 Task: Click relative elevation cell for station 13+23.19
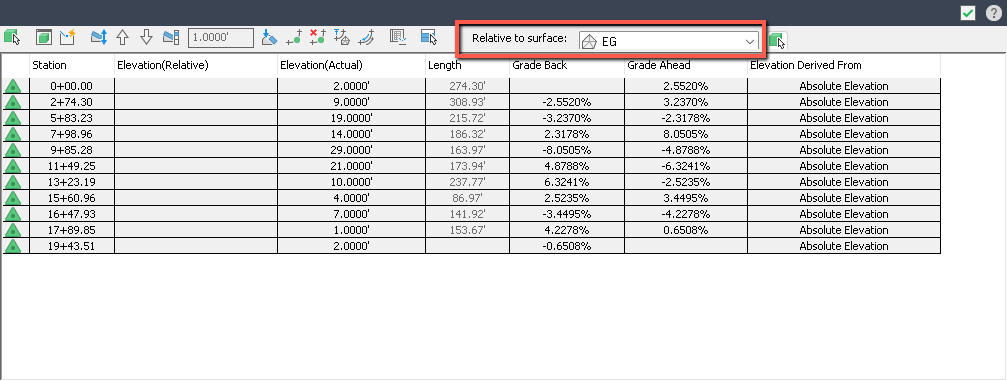[196, 182]
